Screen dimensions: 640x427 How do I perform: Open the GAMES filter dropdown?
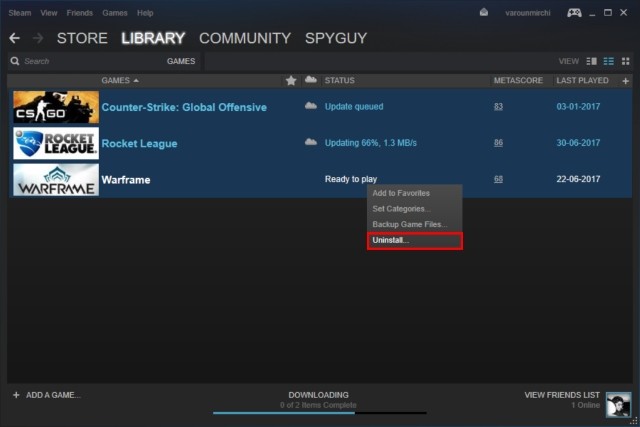(x=181, y=61)
